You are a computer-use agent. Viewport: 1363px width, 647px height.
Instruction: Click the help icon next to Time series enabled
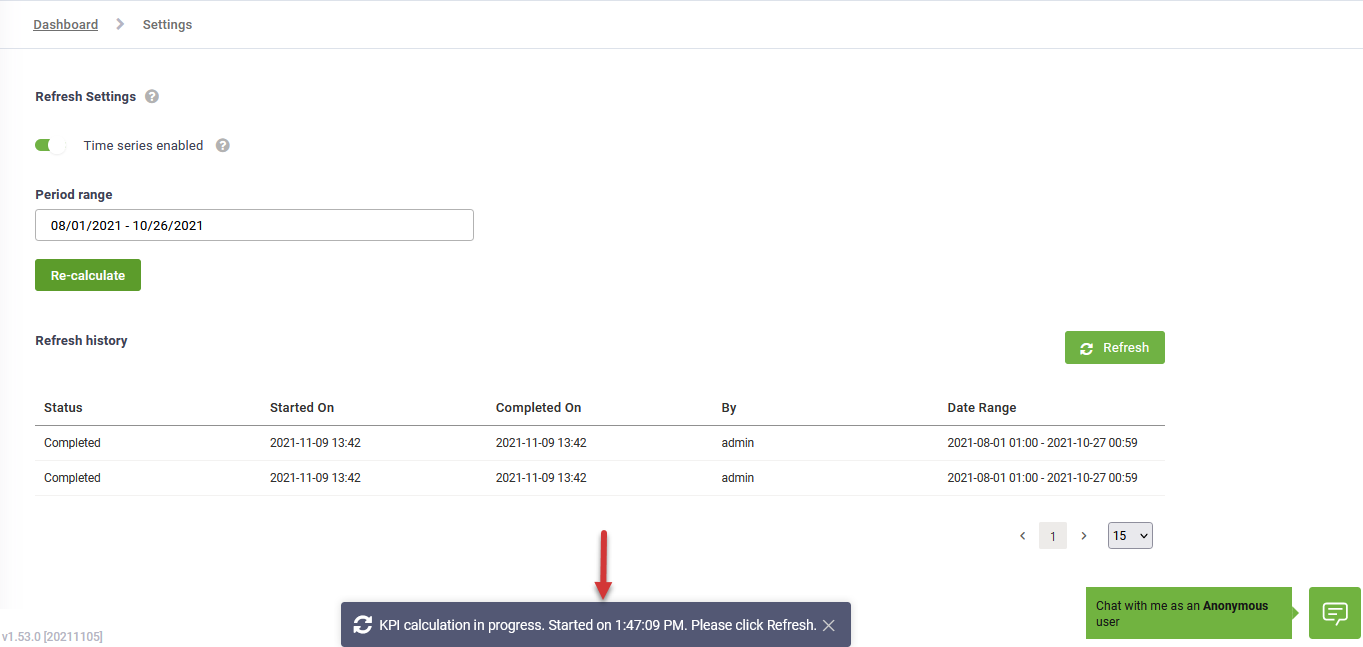pos(223,146)
